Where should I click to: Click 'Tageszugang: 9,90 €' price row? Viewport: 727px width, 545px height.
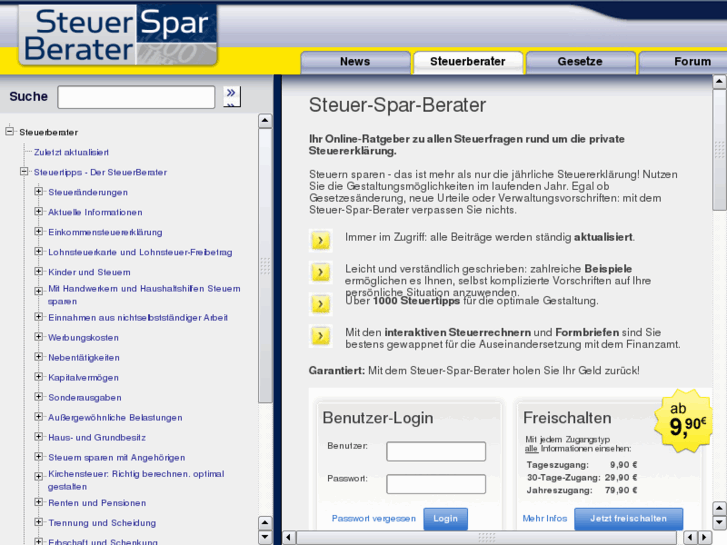coord(582,465)
